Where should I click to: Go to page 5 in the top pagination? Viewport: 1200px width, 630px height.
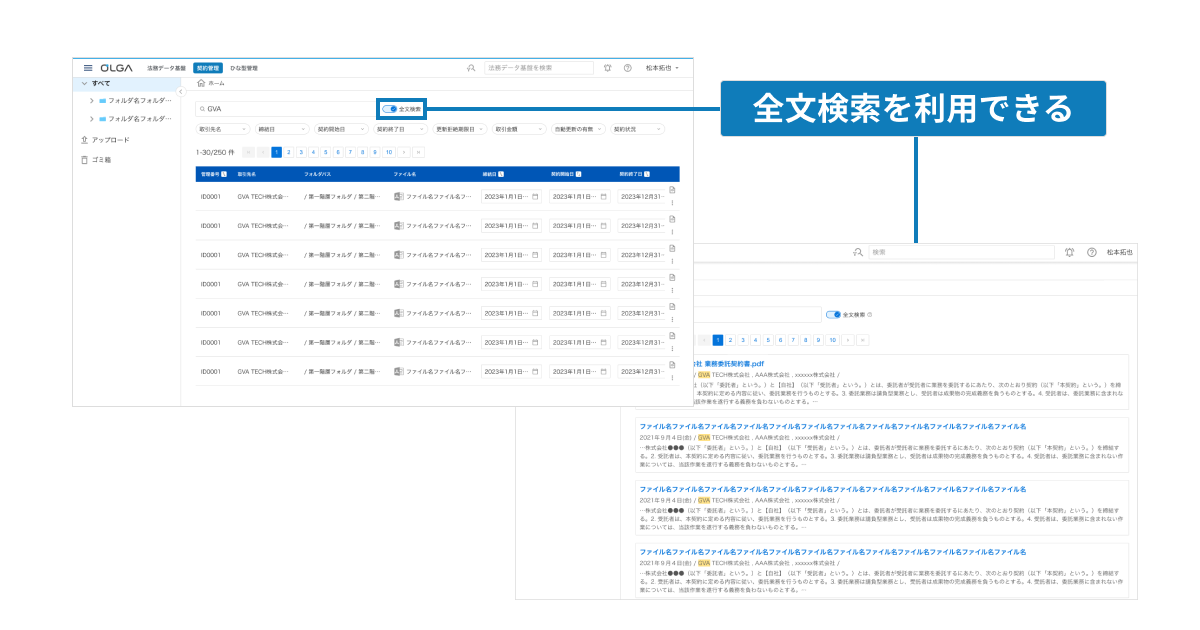point(325,152)
